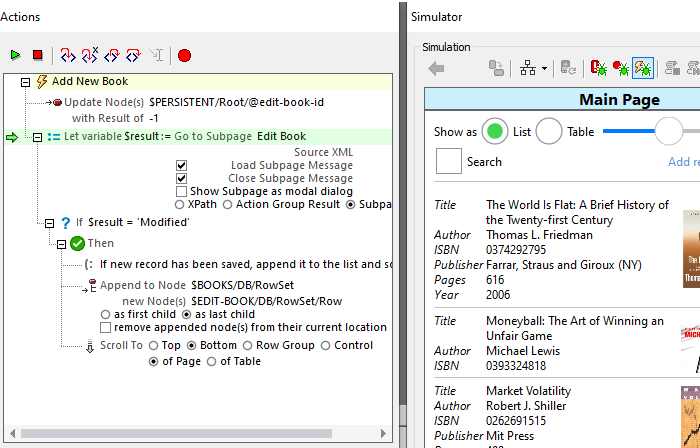700x448 pixels.
Task: Collapse the Then branch node
Action: pyautogui.click(x=61, y=243)
